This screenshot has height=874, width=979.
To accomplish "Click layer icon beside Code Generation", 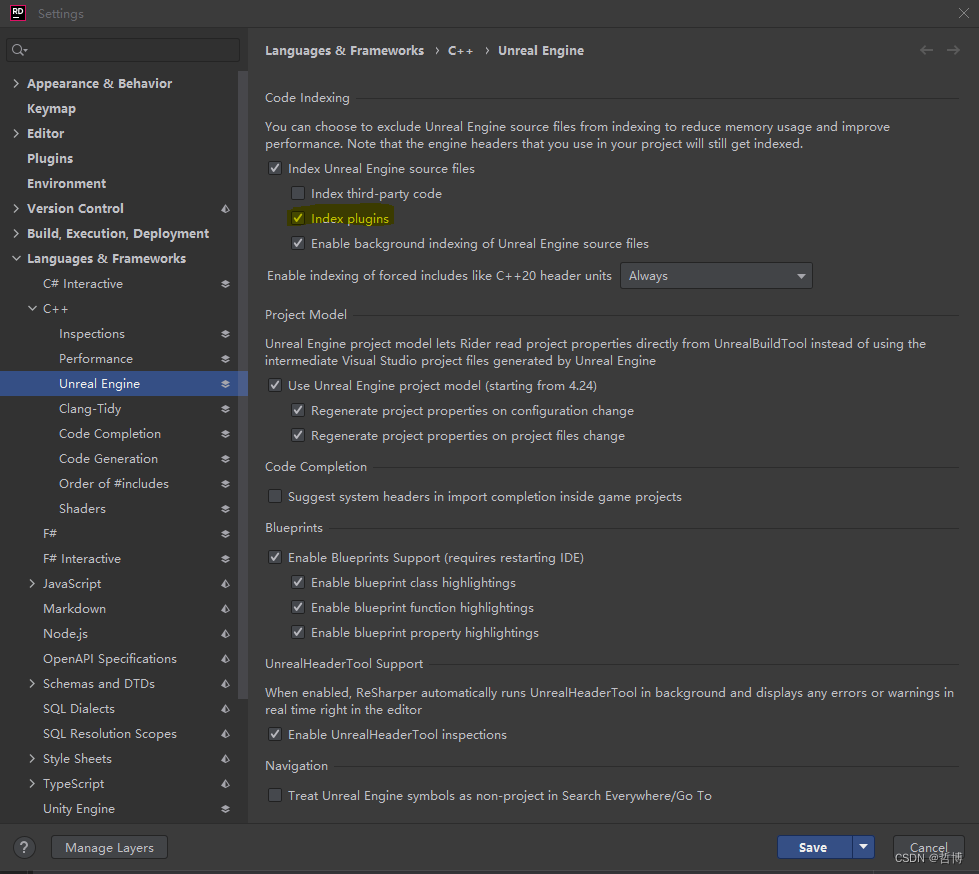I will point(225,458).
